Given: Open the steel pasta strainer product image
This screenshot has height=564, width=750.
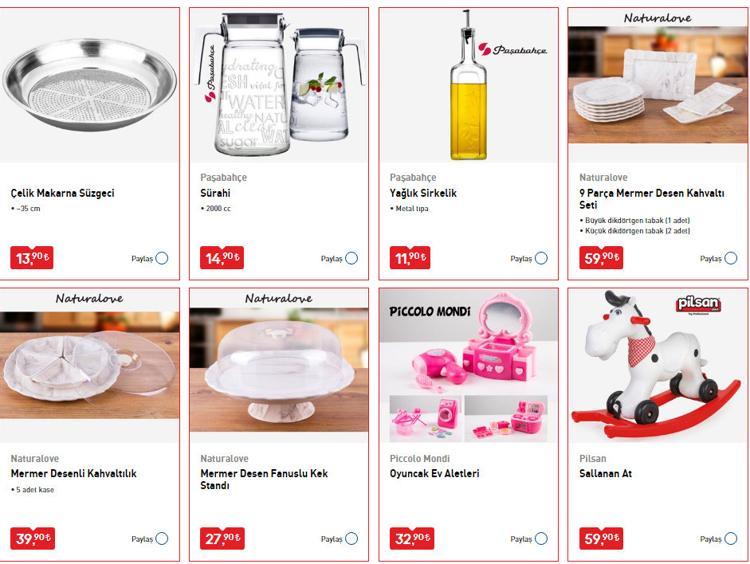Looking at the screenshot, I should [89, 85].
